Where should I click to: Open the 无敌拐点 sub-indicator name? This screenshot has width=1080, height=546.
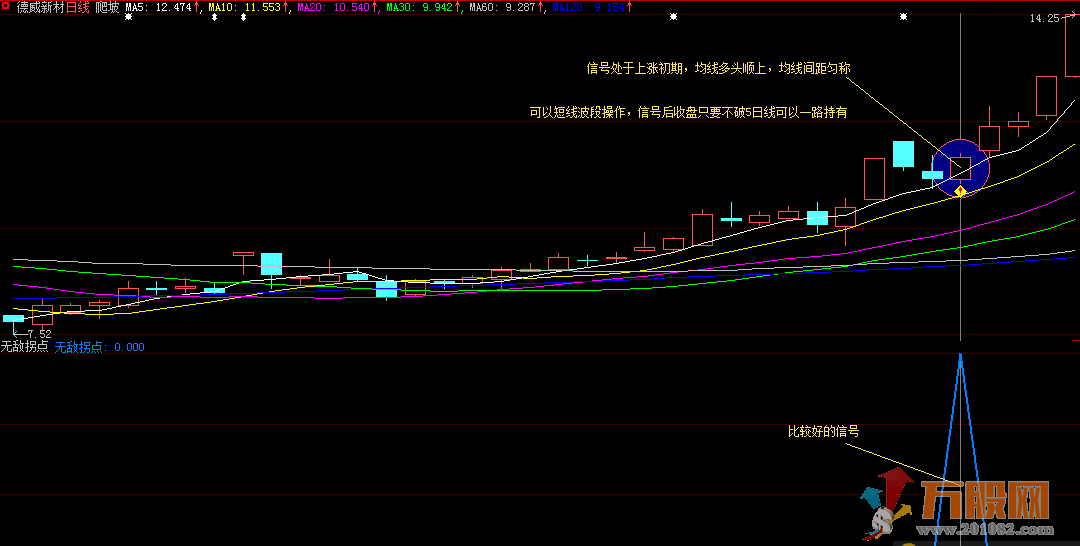coord(24,347)
